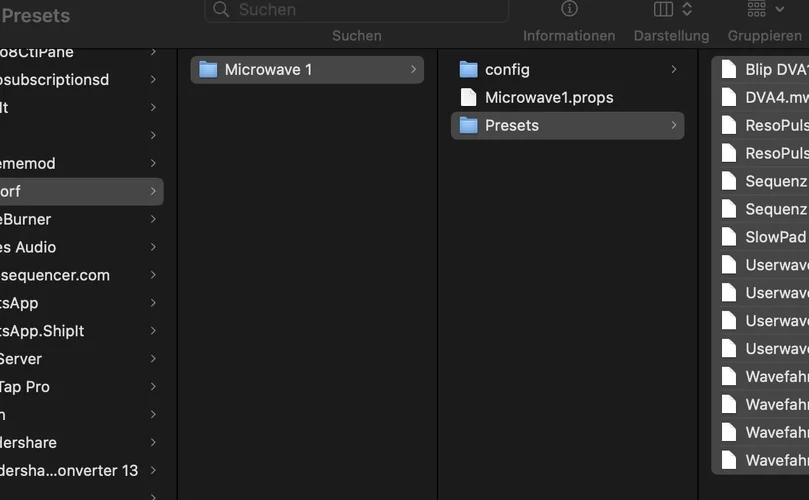Select the Microwave1.props file name
809x500 pixels.
(549, 98)
